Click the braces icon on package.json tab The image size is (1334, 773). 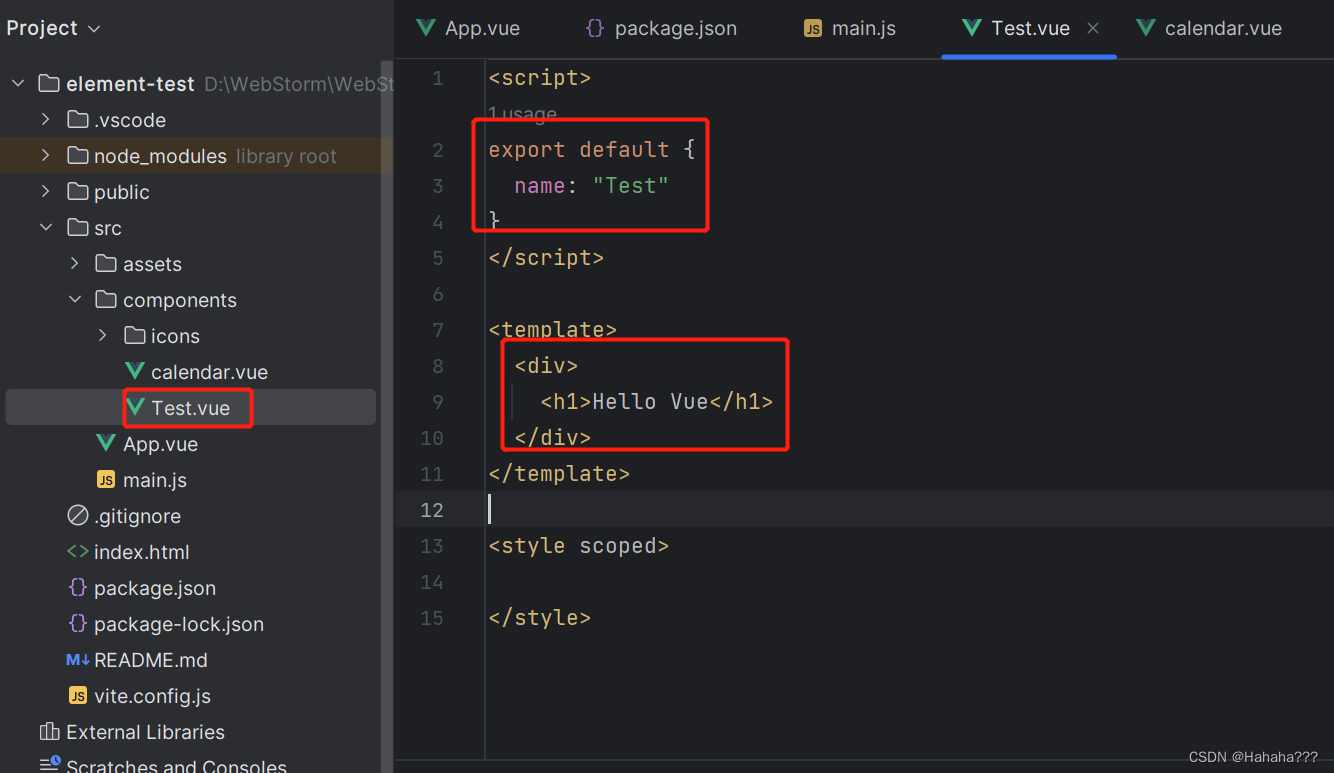click(x=595, y=28)
